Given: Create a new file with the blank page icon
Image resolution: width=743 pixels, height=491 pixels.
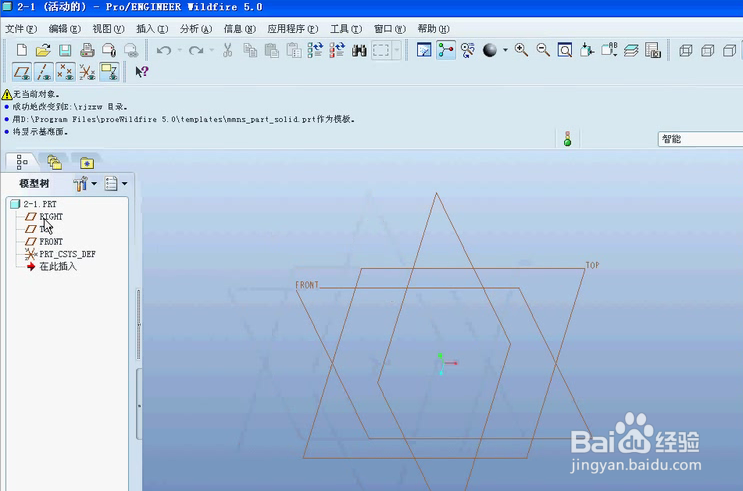Looking at the screenshot, I should click(22, 50).
